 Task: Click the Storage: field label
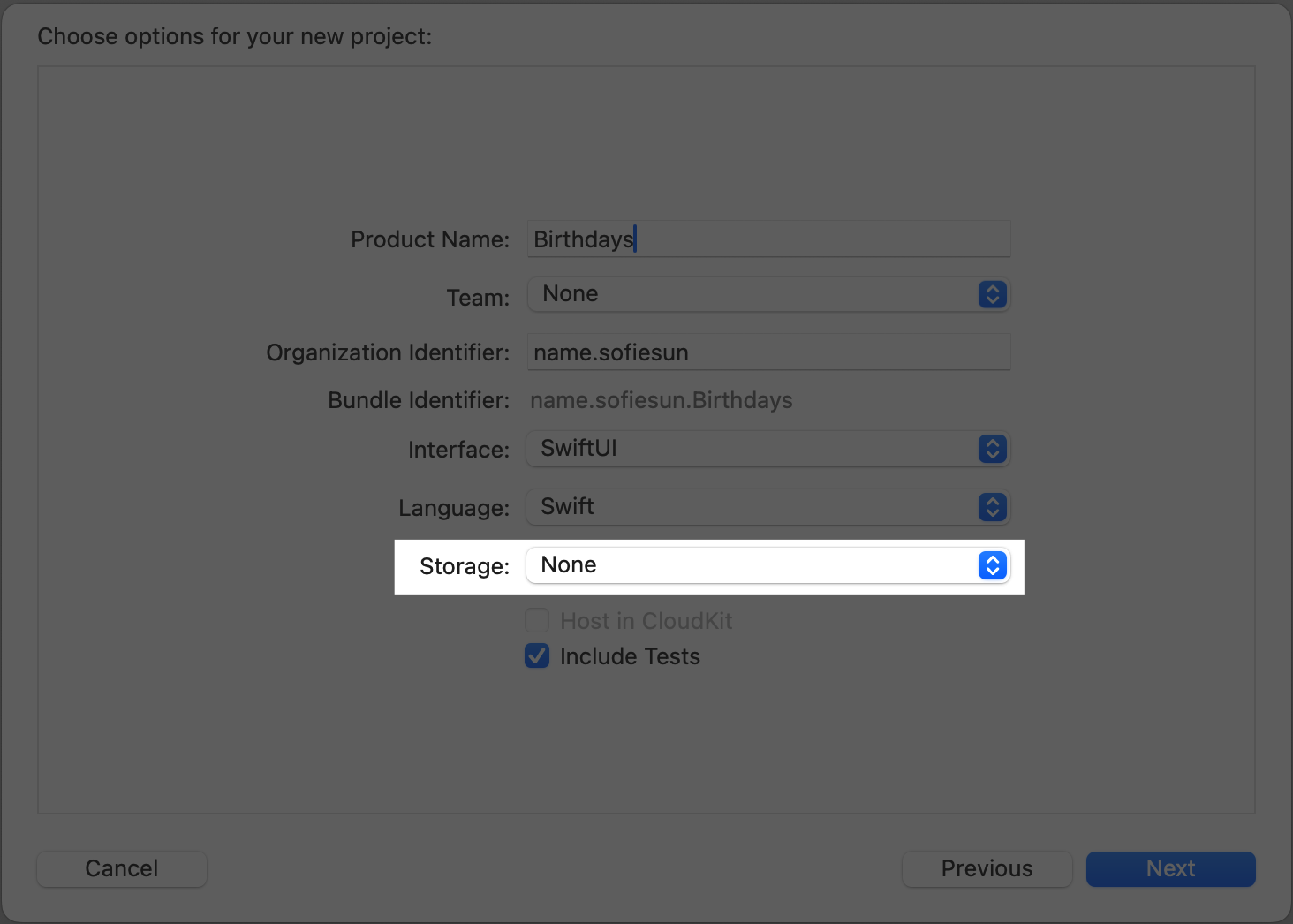465,566
